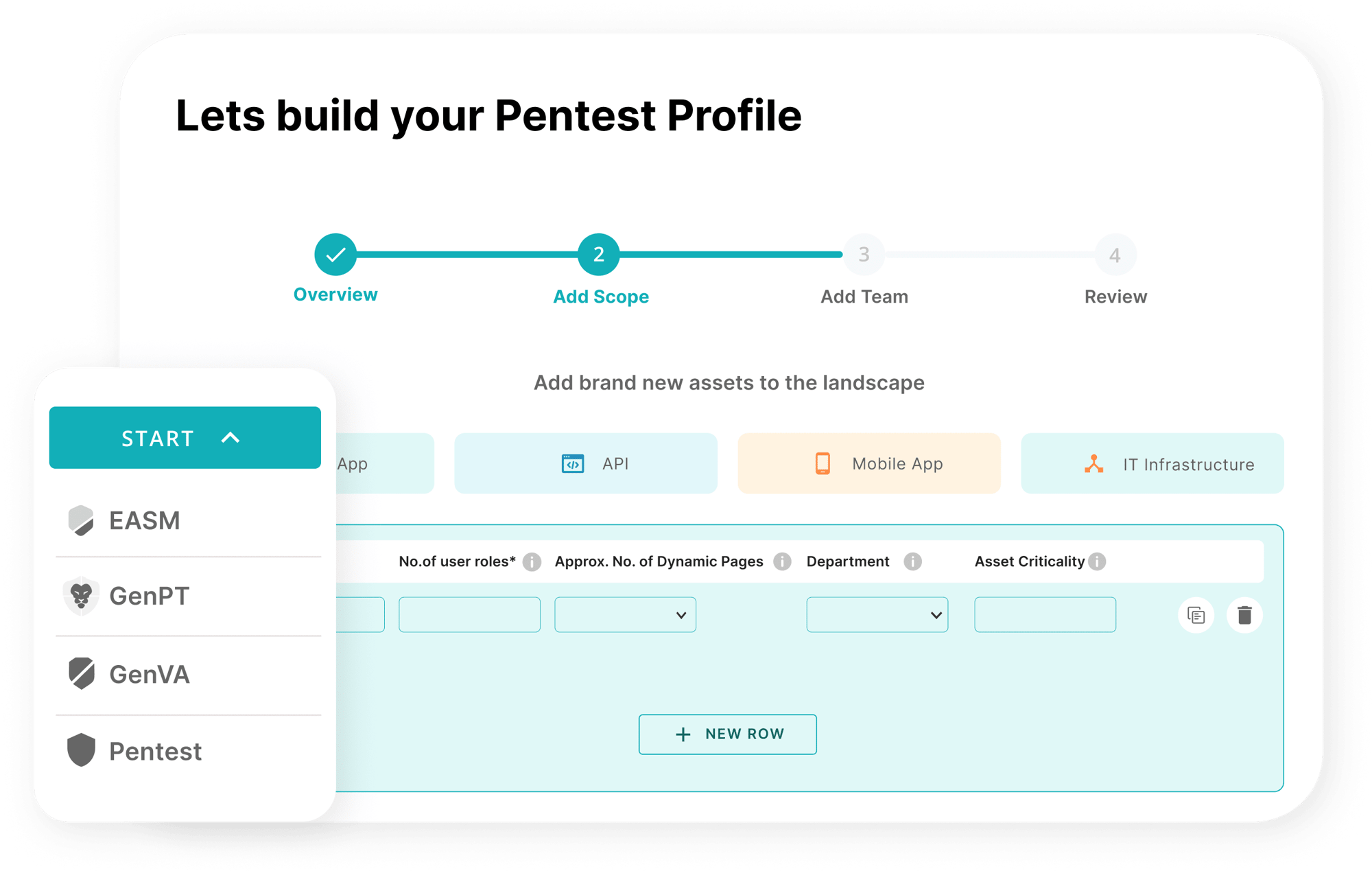Click info icon beside No.of user roles
The width and height of the screenshot is (1372, 871).
(532, 562)
